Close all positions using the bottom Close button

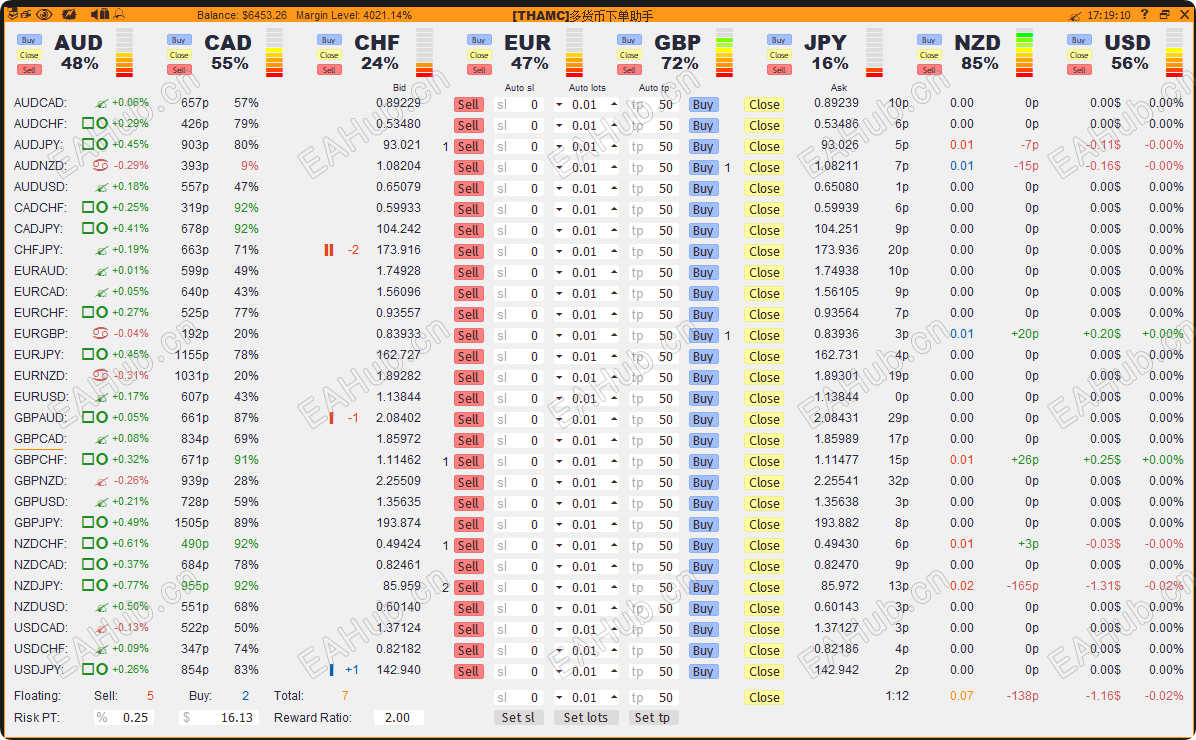[x=764, y=697]
